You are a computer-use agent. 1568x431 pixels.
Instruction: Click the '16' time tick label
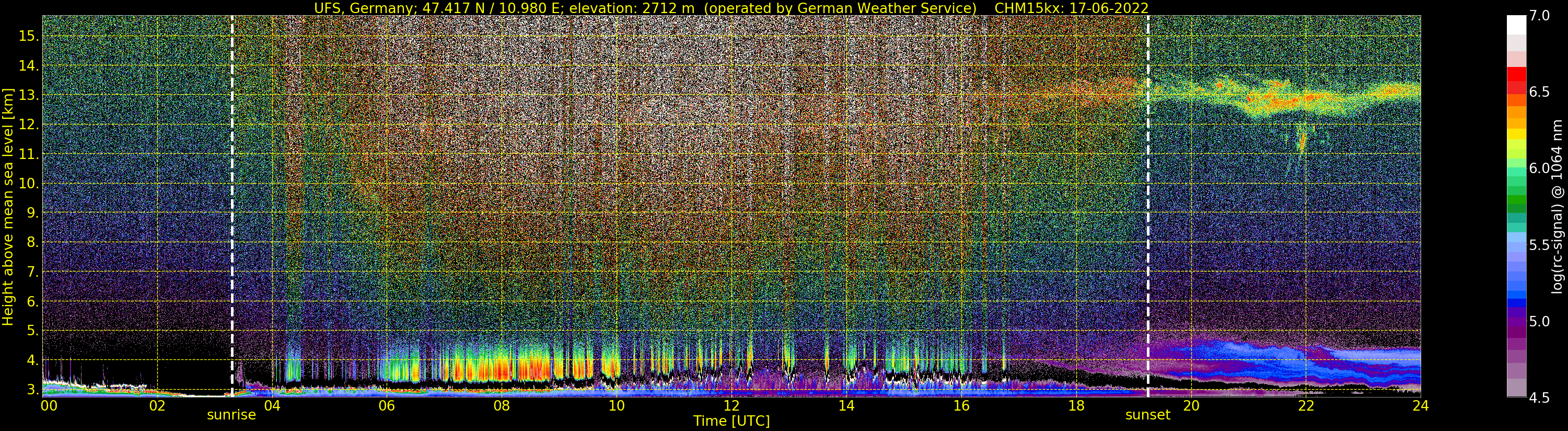[961, 405]
